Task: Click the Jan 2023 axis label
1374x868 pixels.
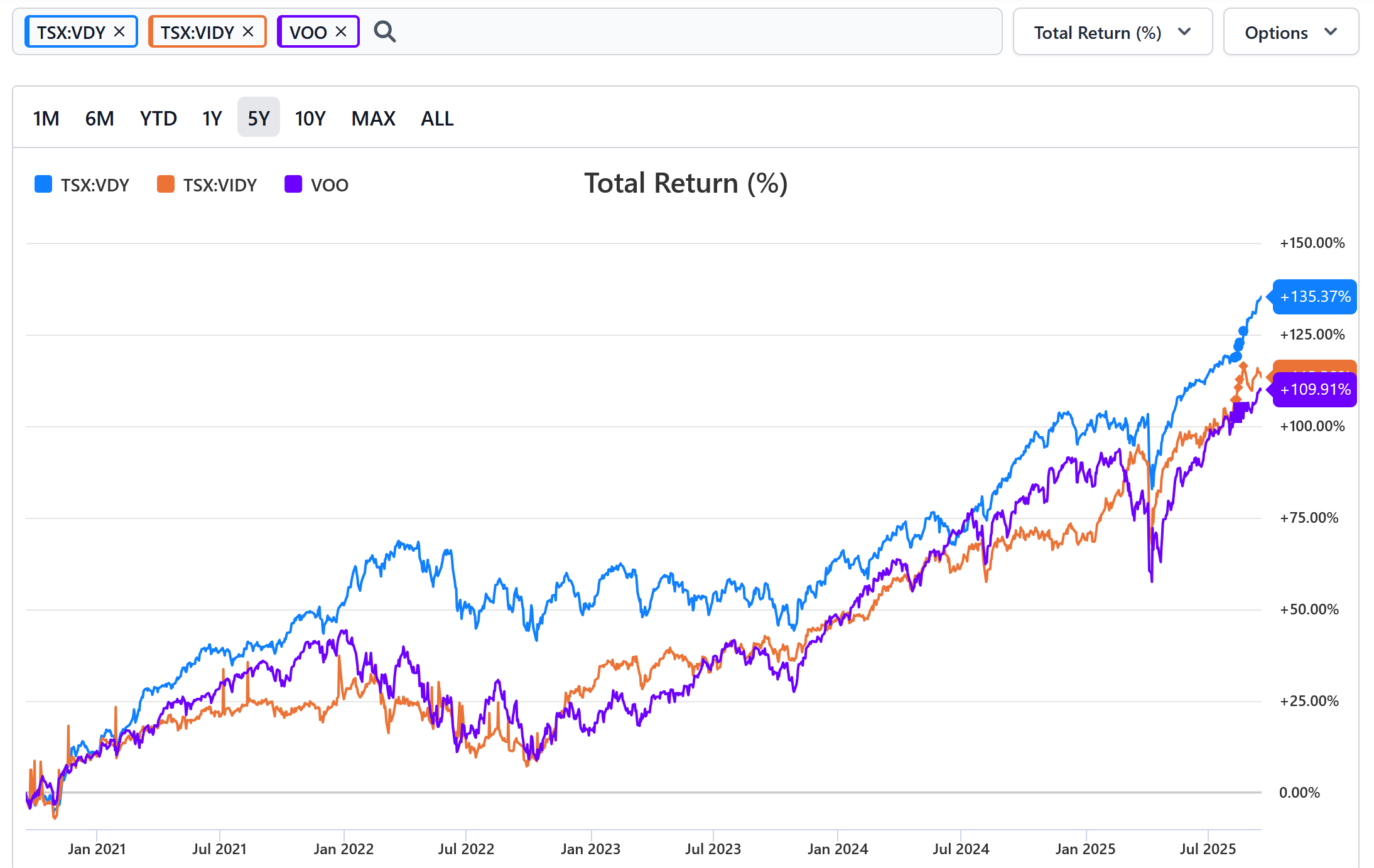Action: tap(590, 849)
